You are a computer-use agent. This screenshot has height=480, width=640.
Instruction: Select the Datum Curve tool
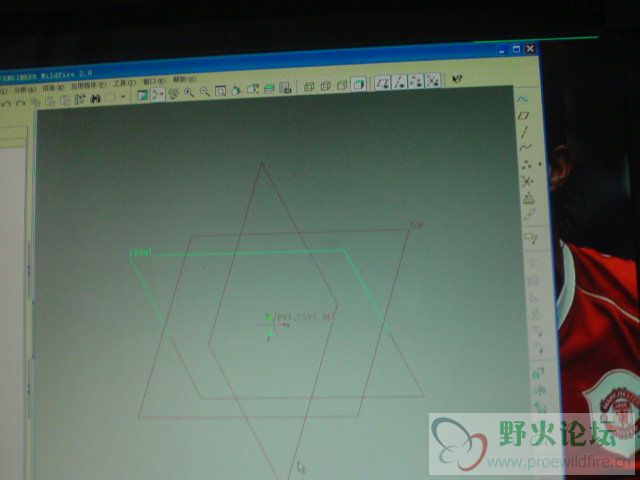point(526,148)
